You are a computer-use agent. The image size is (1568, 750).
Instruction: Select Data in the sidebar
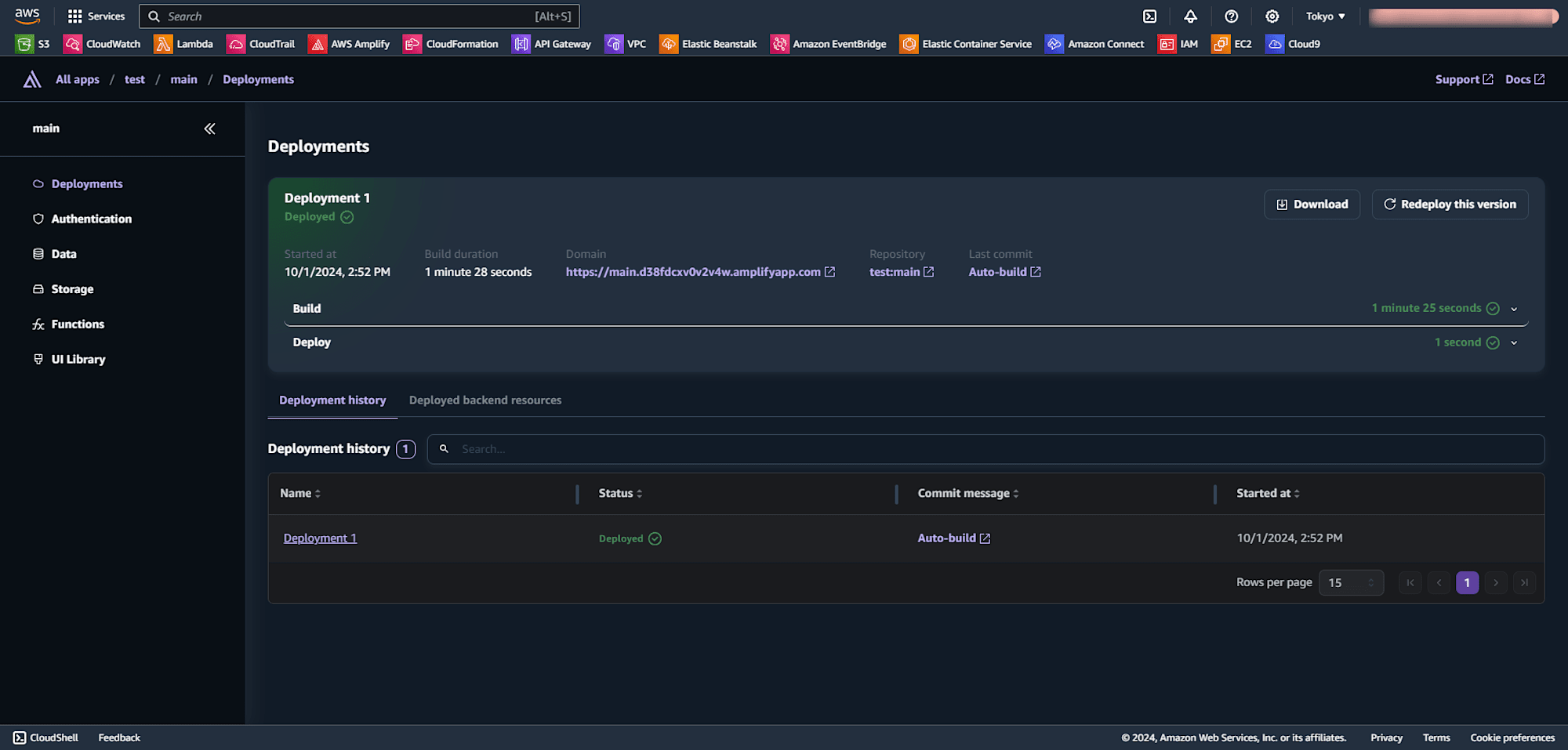point(54,254)
